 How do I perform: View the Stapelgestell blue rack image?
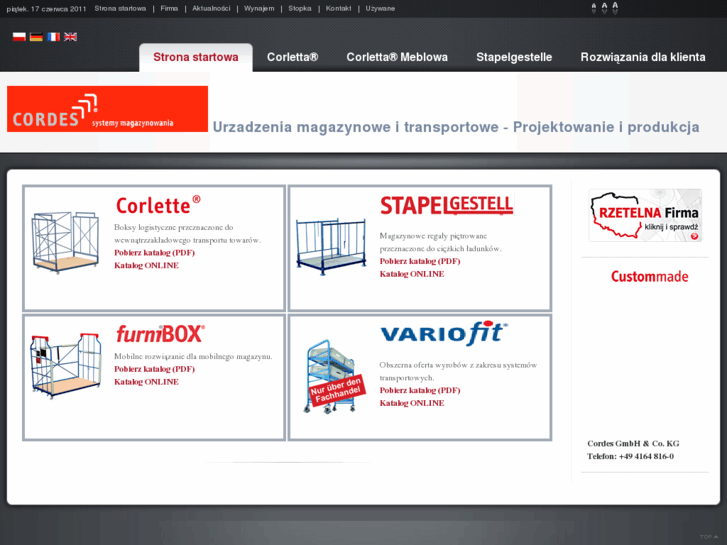[x=331, y=246]
